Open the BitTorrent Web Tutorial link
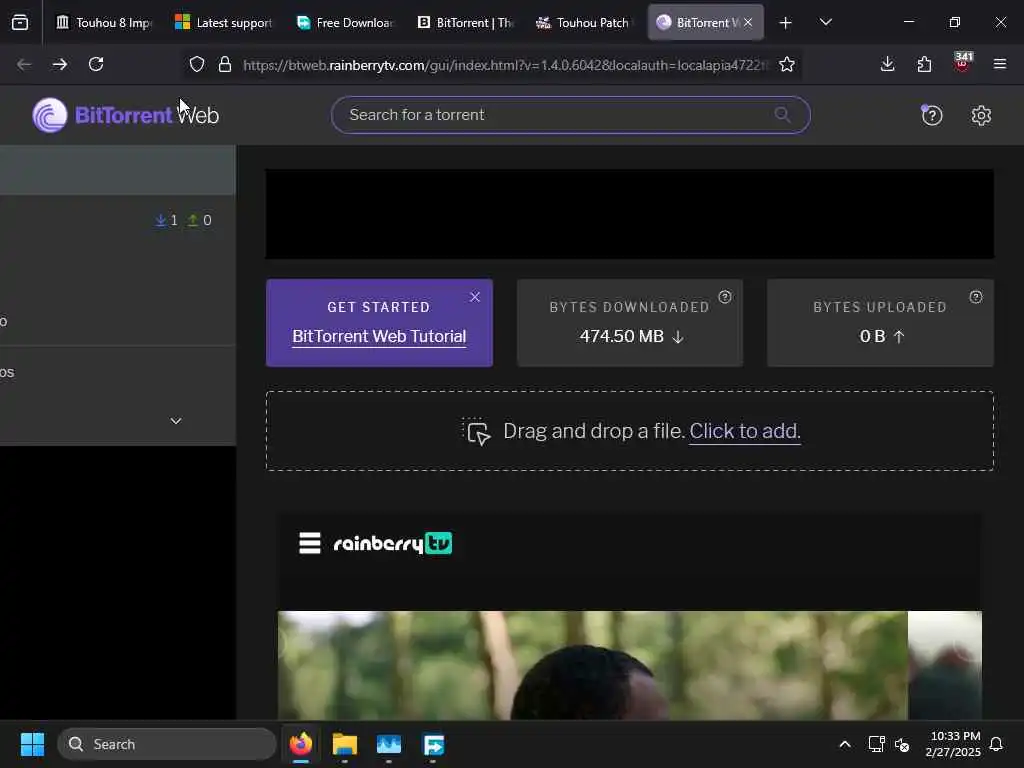 coord(379,336)
